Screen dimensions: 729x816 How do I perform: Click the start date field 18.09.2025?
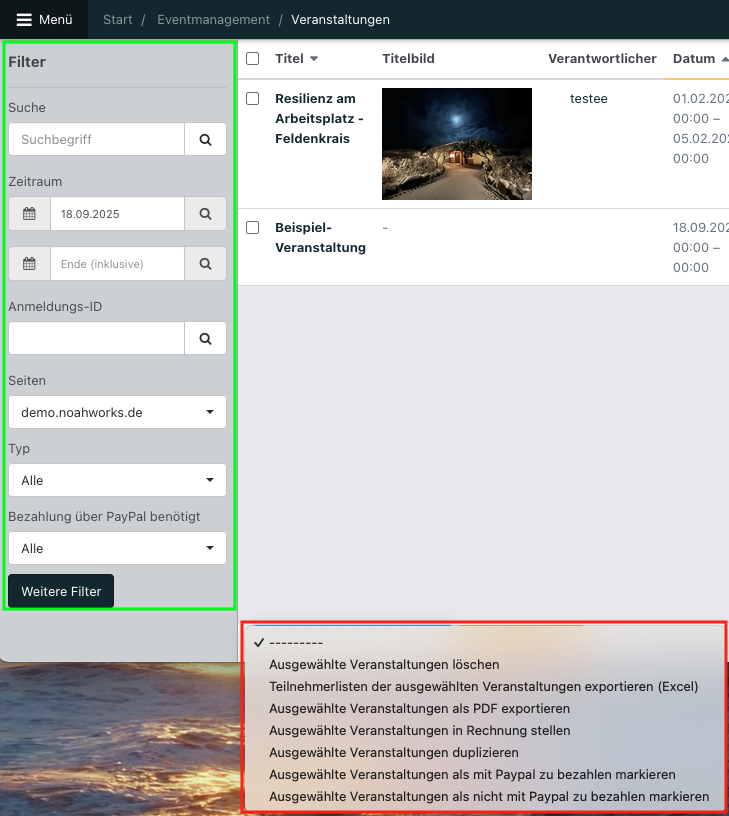point(118,214)
